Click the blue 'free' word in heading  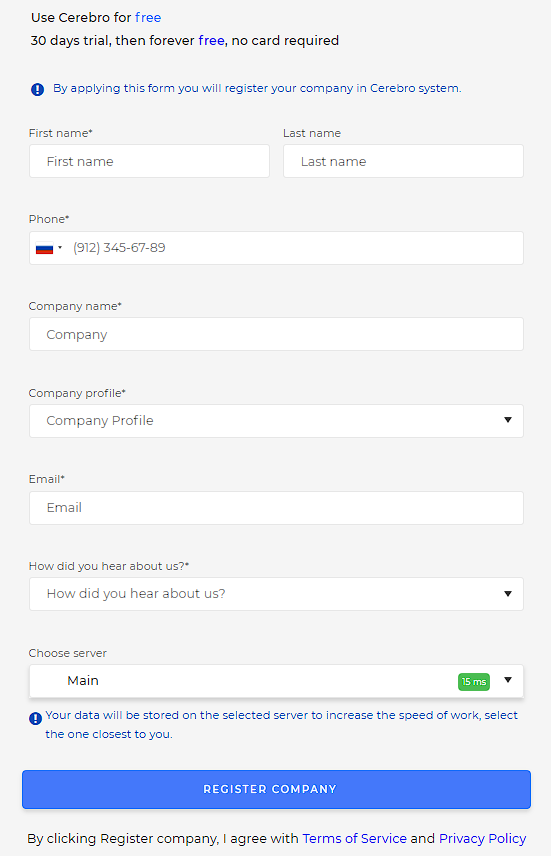tap(148, 17)
